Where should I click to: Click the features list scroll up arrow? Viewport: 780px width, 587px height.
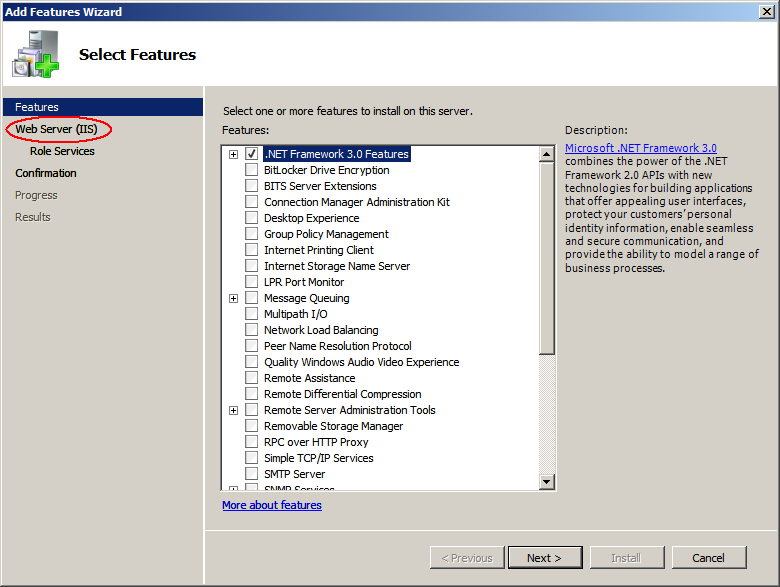547,154
